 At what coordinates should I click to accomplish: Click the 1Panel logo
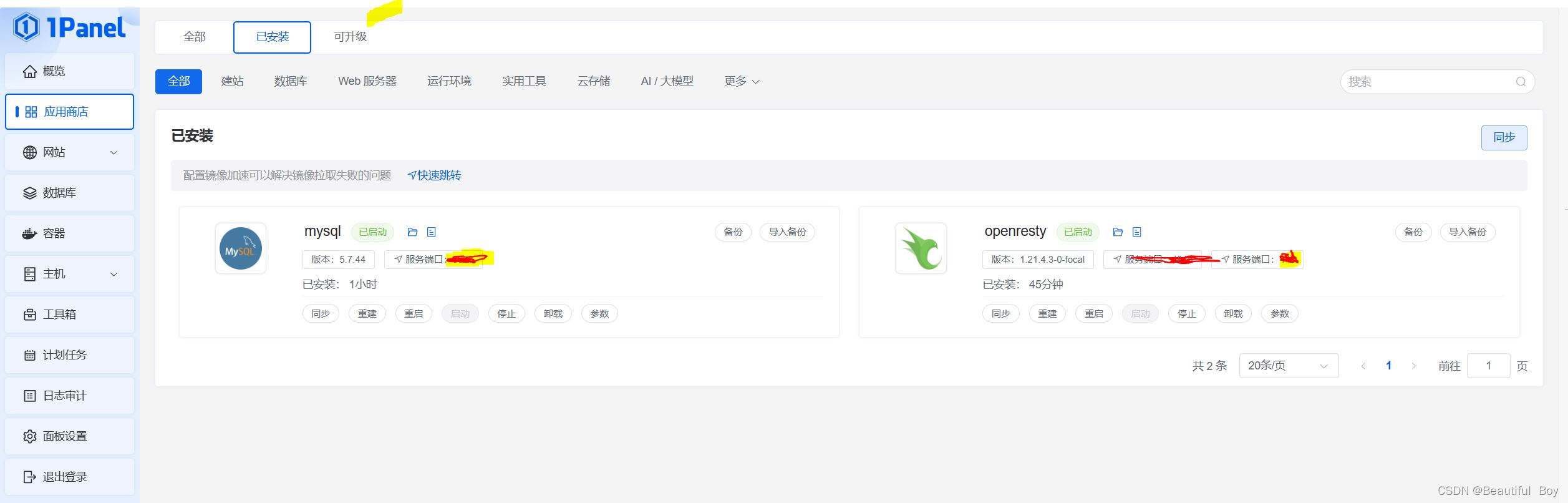69,27
